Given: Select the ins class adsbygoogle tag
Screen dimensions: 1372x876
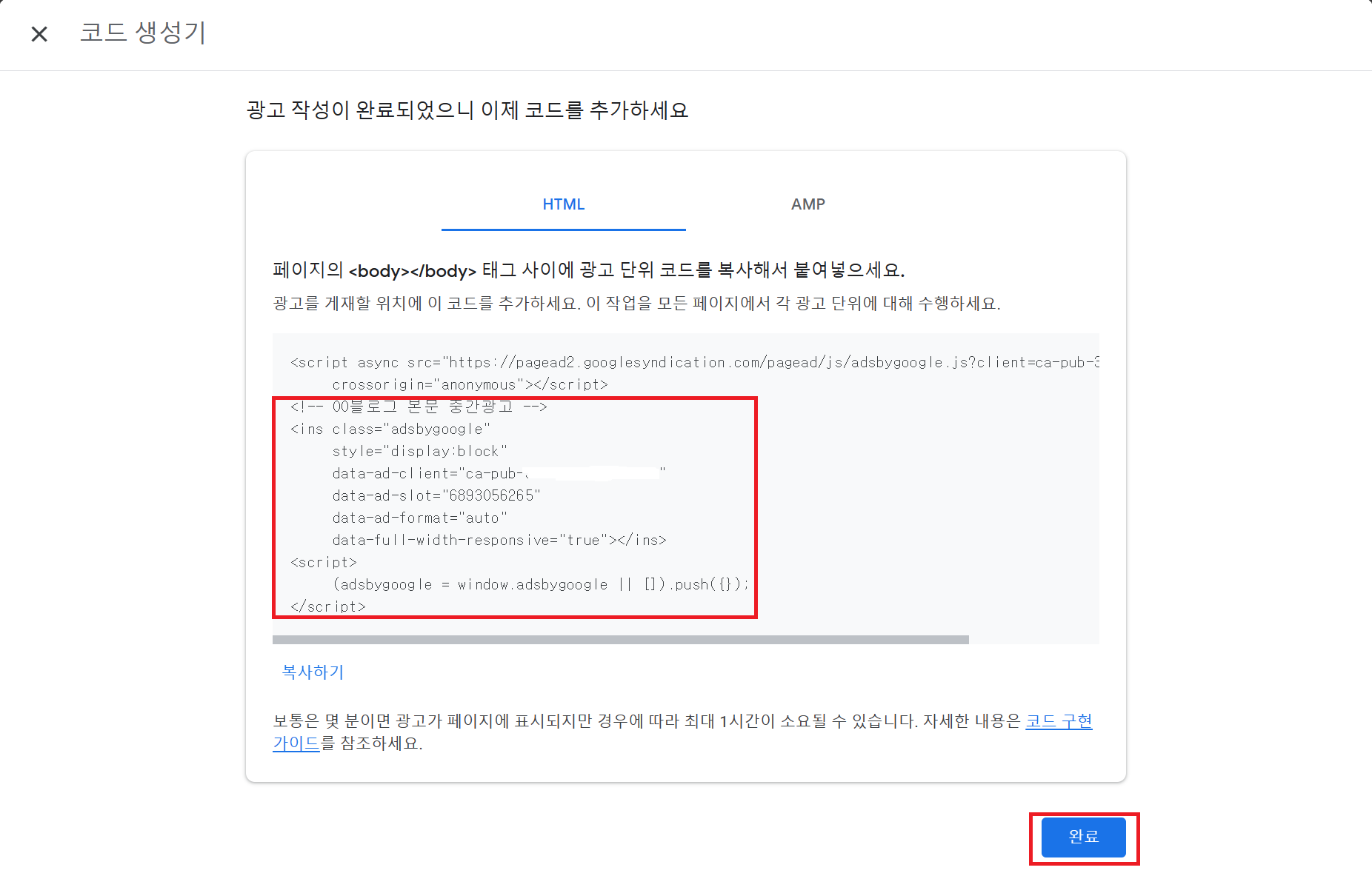Looking at the screenshot, I should (388, 428).
